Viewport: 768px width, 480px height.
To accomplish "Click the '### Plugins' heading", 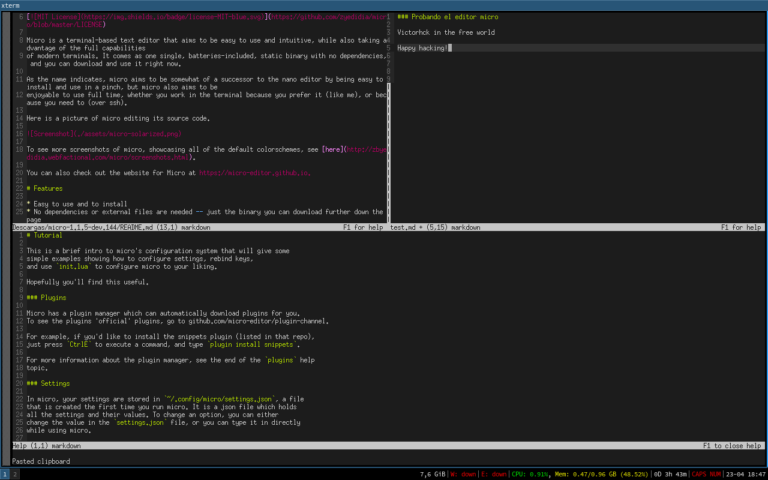I will 47,298.
